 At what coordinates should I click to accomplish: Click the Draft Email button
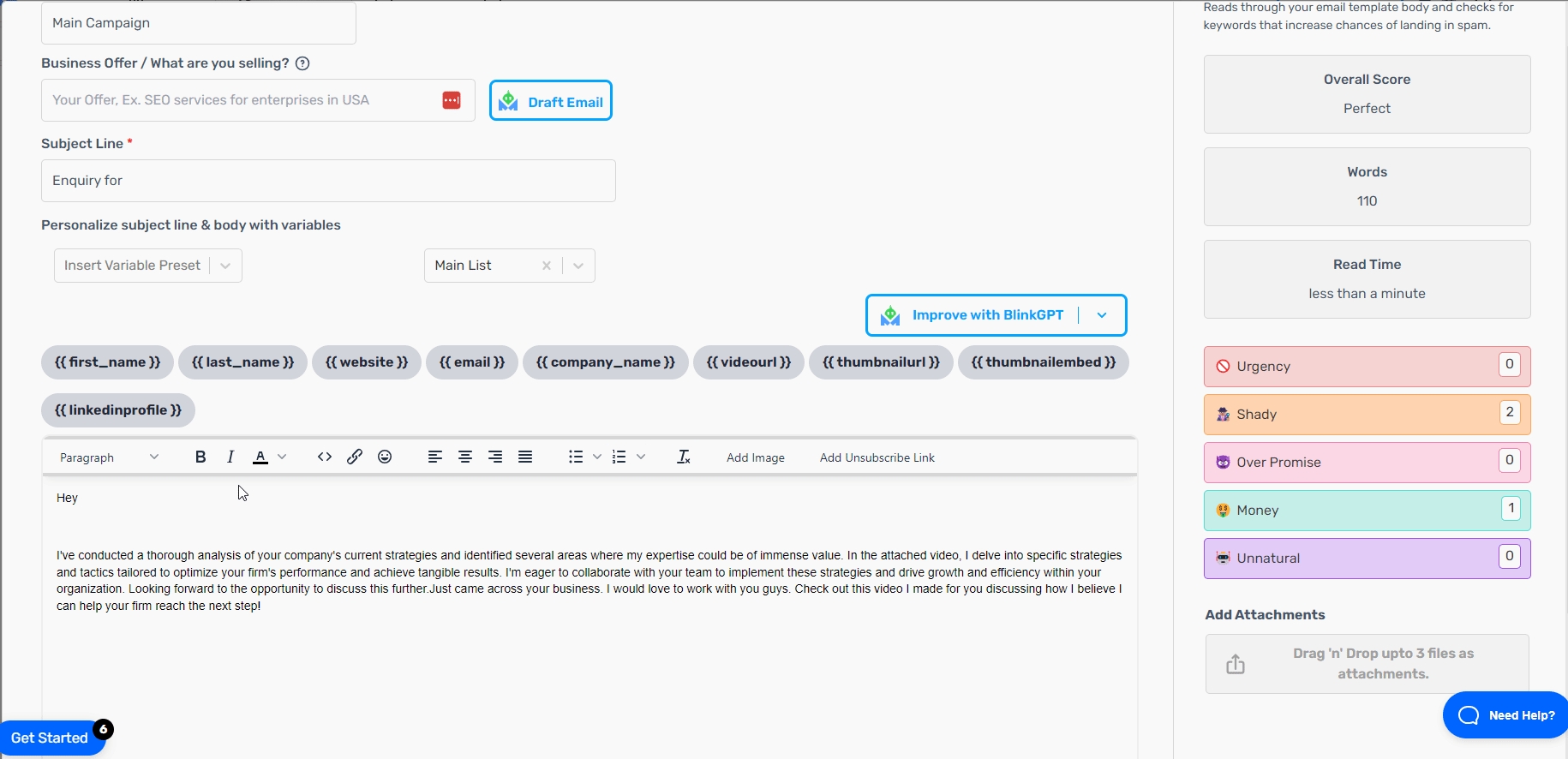click(x=551, y=101)
